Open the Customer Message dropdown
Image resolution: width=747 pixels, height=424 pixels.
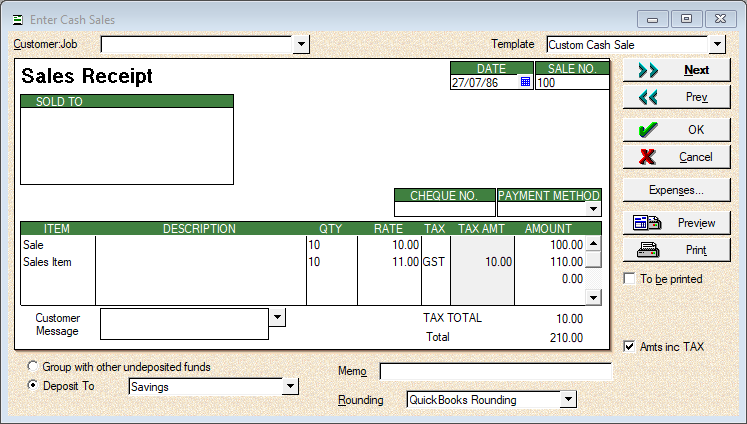tap(278, 317)
